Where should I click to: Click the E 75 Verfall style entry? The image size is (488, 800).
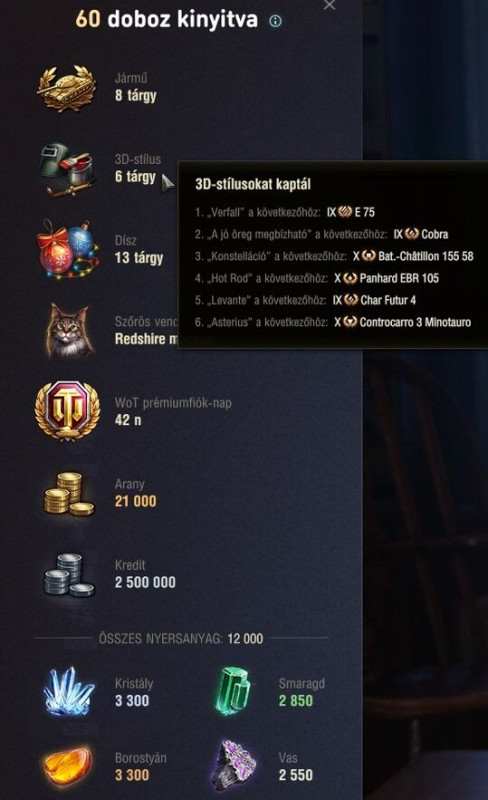coord(285,212)
